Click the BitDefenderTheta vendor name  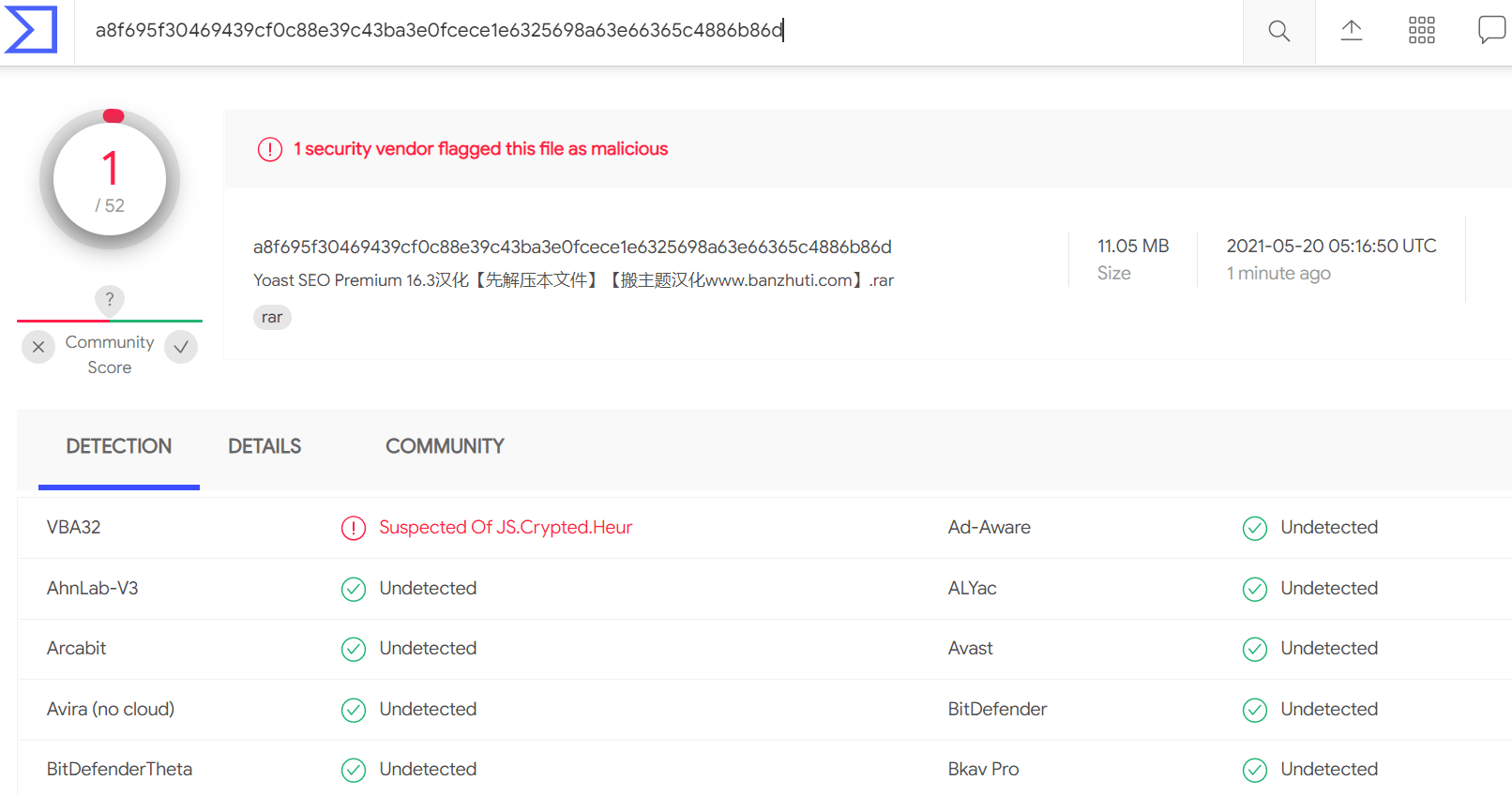point(119,769)
